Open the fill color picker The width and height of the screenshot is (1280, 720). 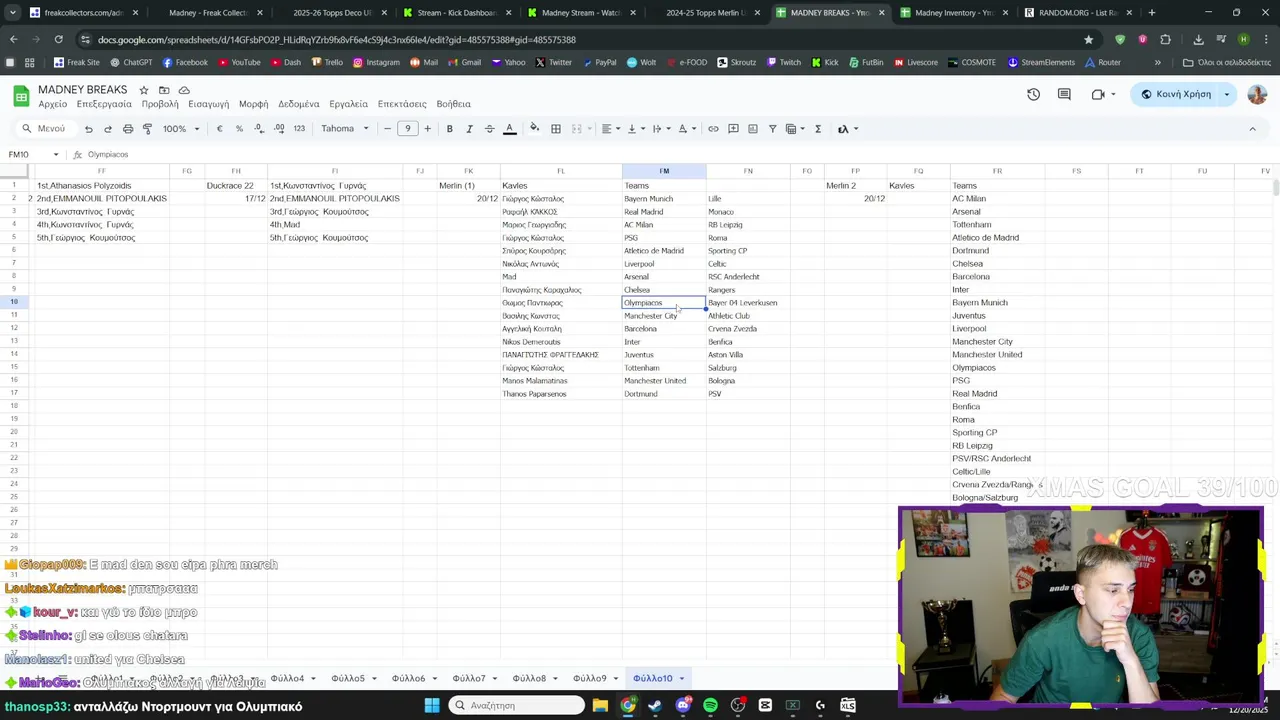pyautogui.click(x=535, y=129)
